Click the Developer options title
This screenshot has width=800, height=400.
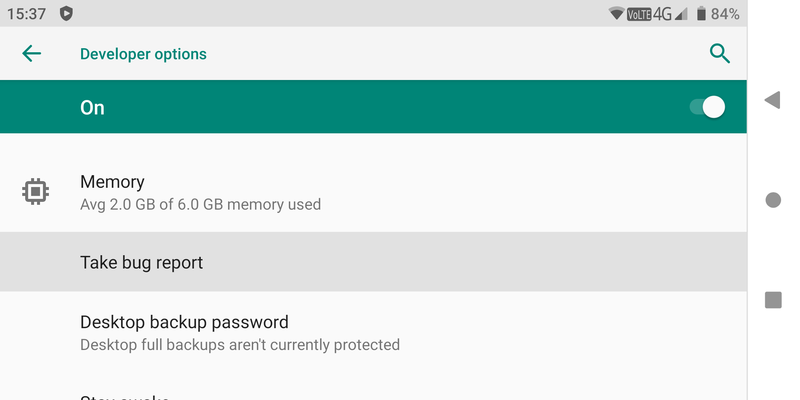click(x=143, y=54)
